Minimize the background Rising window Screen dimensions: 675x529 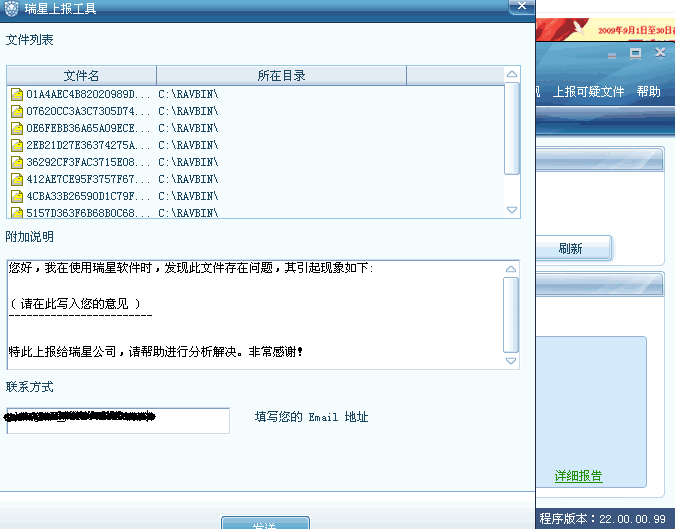[612, 55]
